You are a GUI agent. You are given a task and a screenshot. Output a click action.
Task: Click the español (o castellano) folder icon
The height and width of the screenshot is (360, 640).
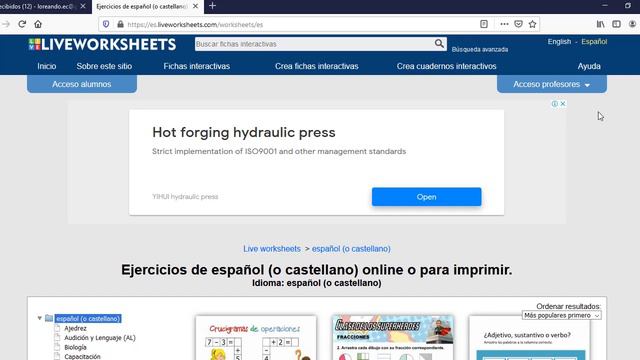coord(49,318)
